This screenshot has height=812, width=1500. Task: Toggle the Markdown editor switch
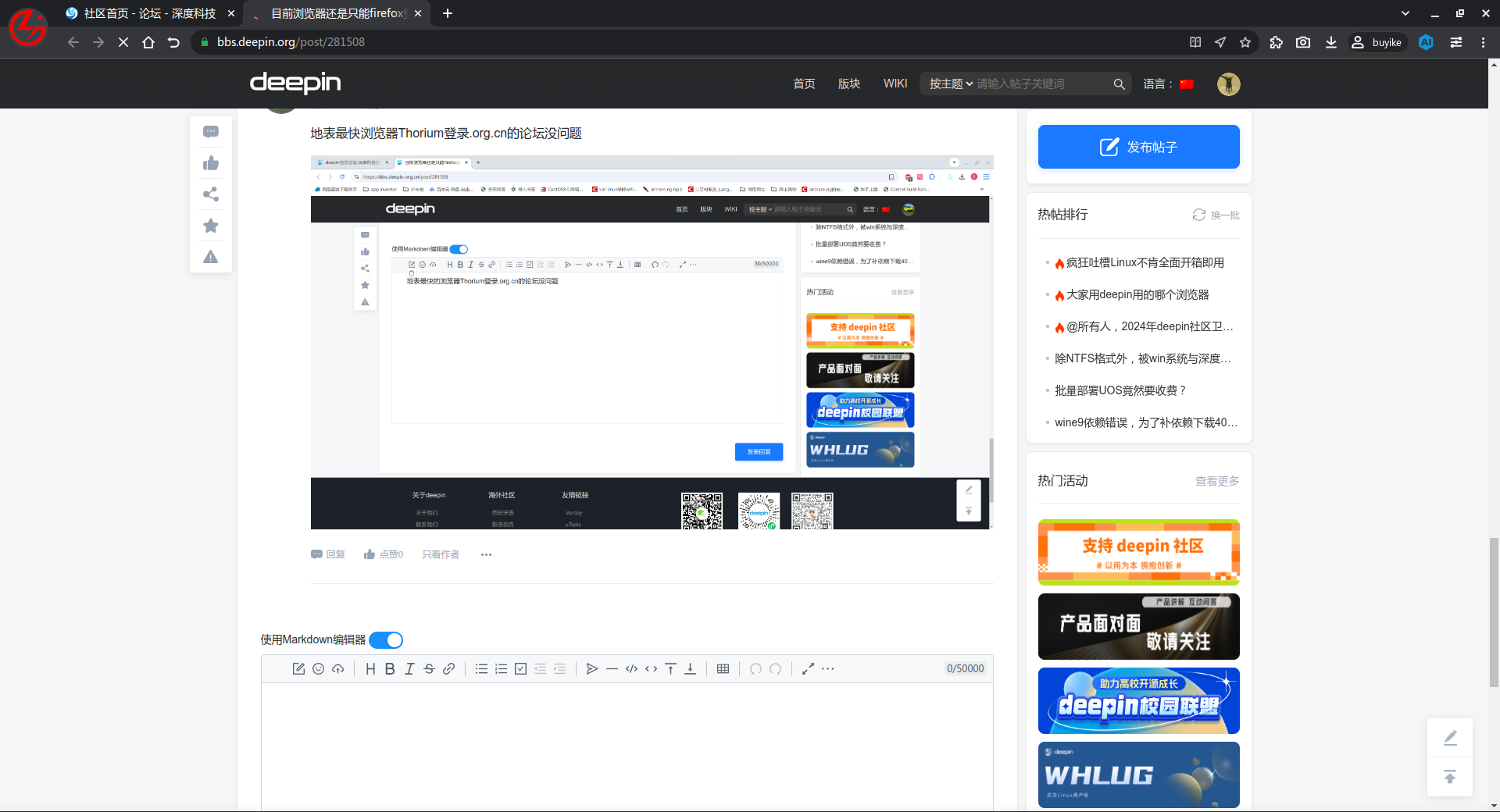pos(386,640)
